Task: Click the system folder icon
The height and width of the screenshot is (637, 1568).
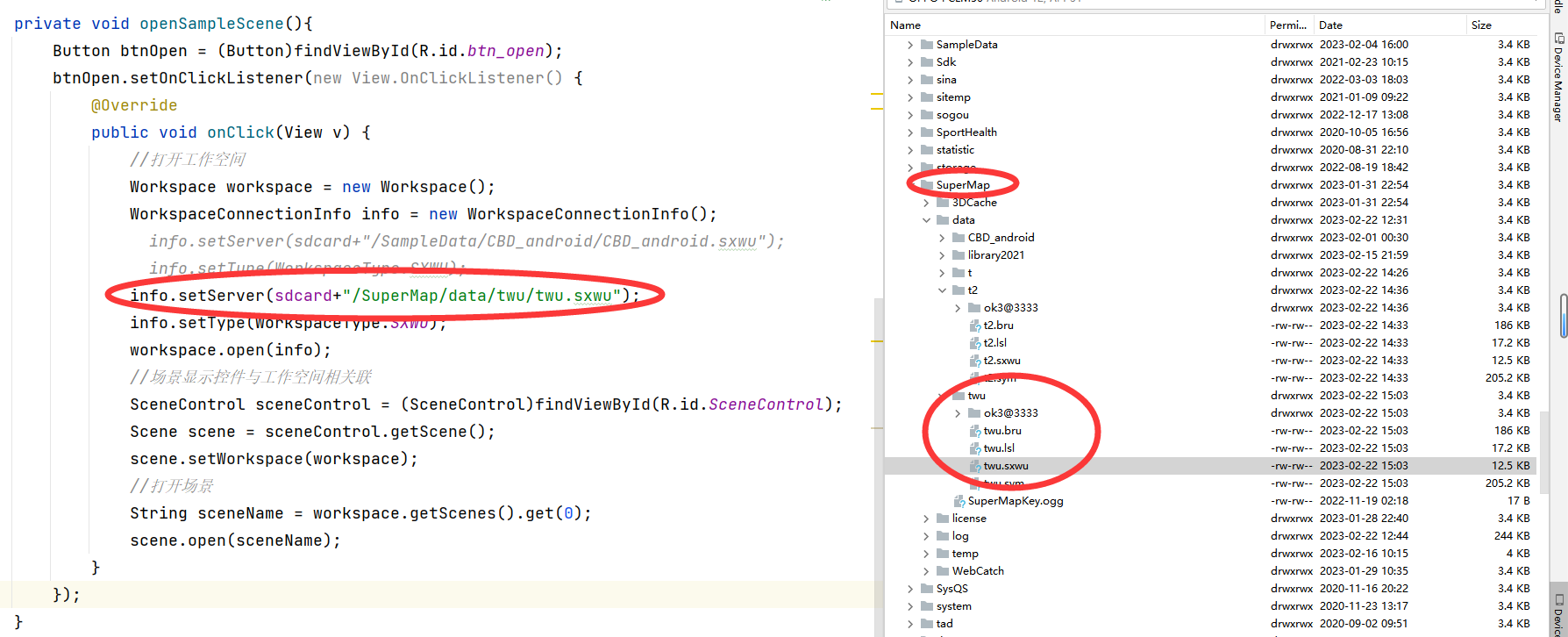Action: point(927,605)
